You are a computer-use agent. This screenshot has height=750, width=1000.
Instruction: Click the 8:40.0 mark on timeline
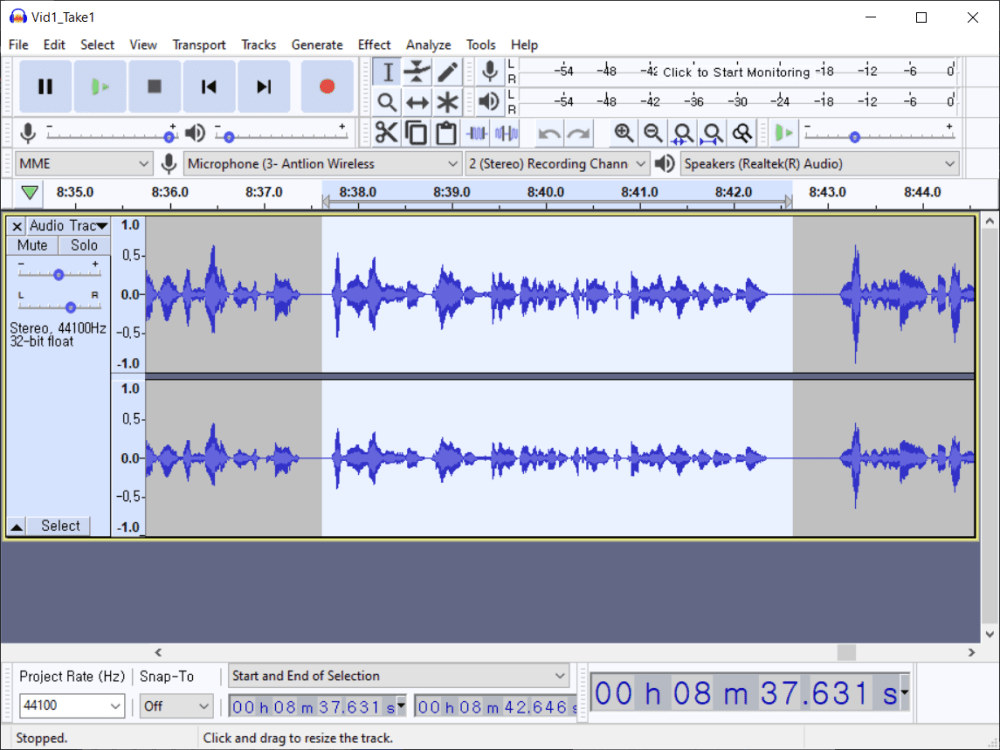546,192
